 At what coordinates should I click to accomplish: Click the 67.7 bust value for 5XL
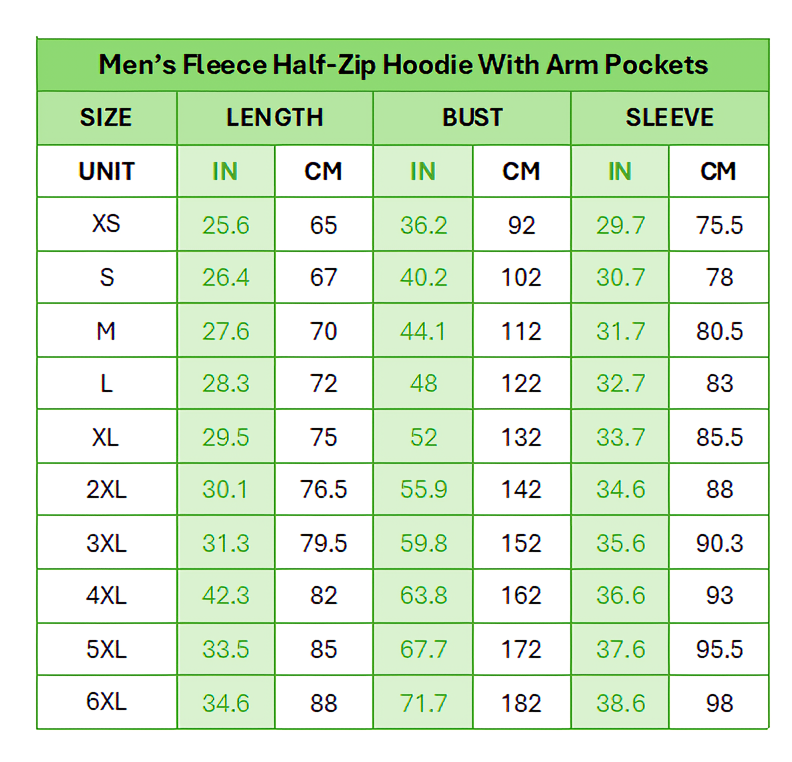(x=423, y=649)
